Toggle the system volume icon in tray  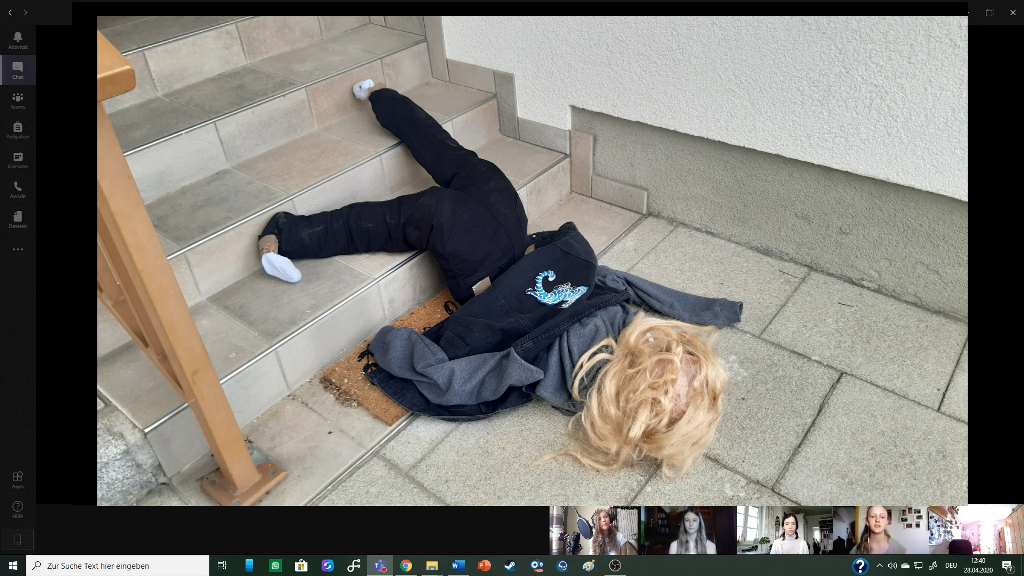click(892, 566)
